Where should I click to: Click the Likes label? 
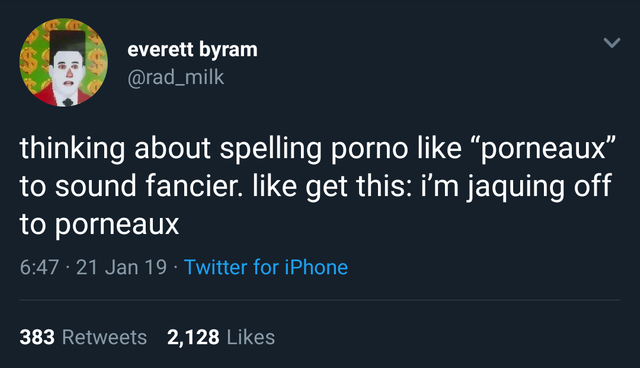251,337
